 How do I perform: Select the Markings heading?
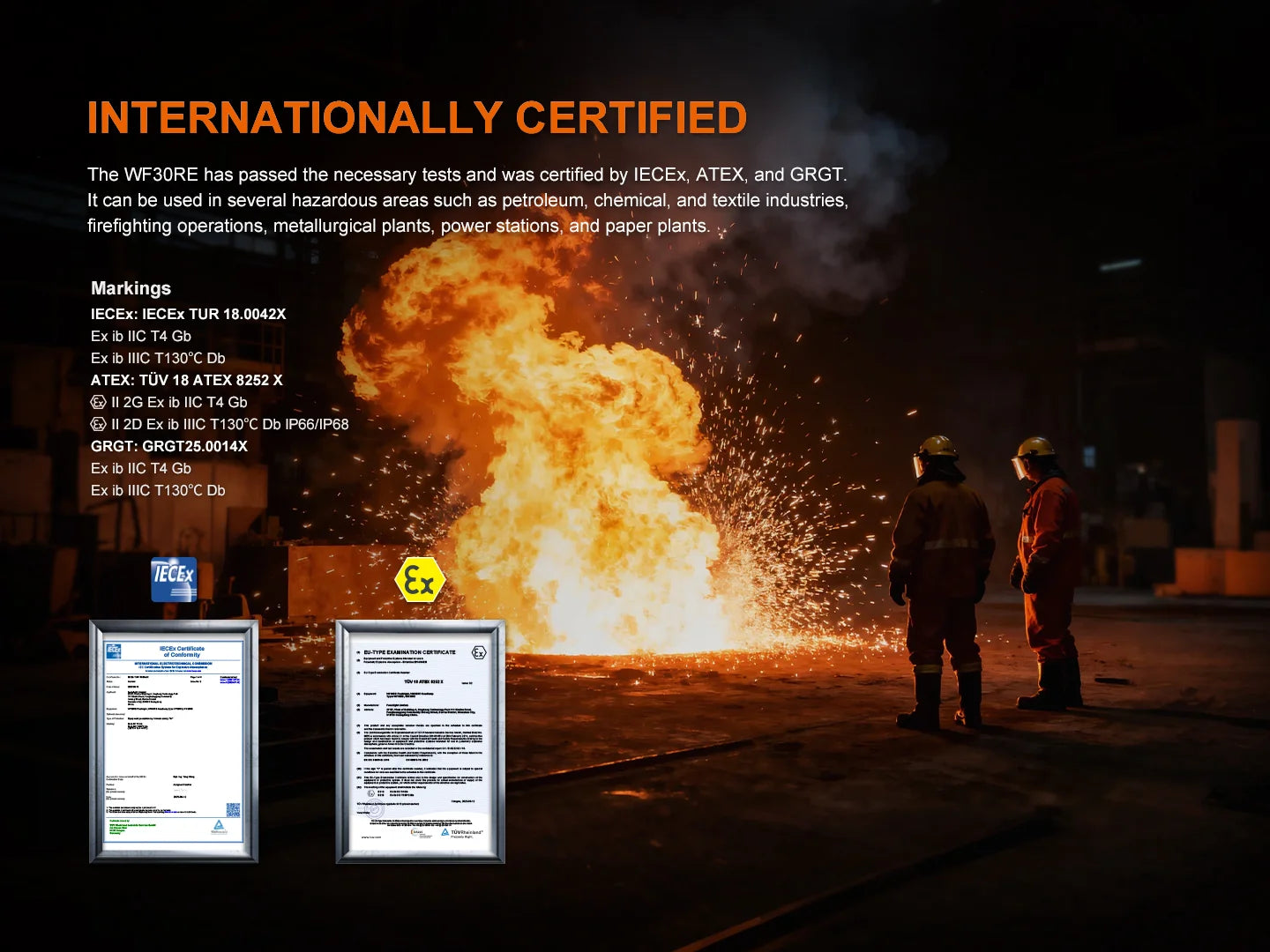(131, 288)
